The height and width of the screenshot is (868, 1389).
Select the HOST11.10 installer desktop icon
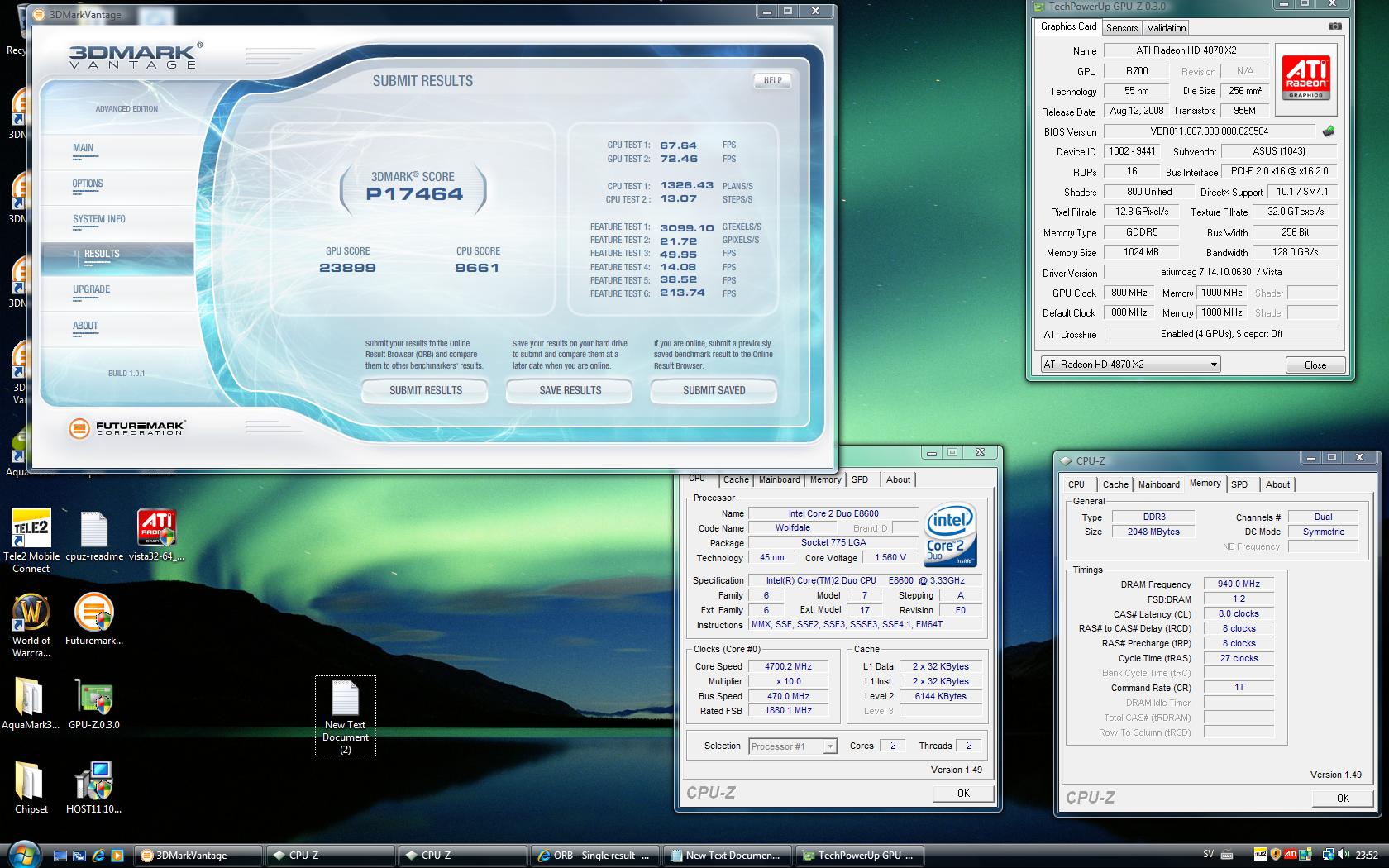93,789
